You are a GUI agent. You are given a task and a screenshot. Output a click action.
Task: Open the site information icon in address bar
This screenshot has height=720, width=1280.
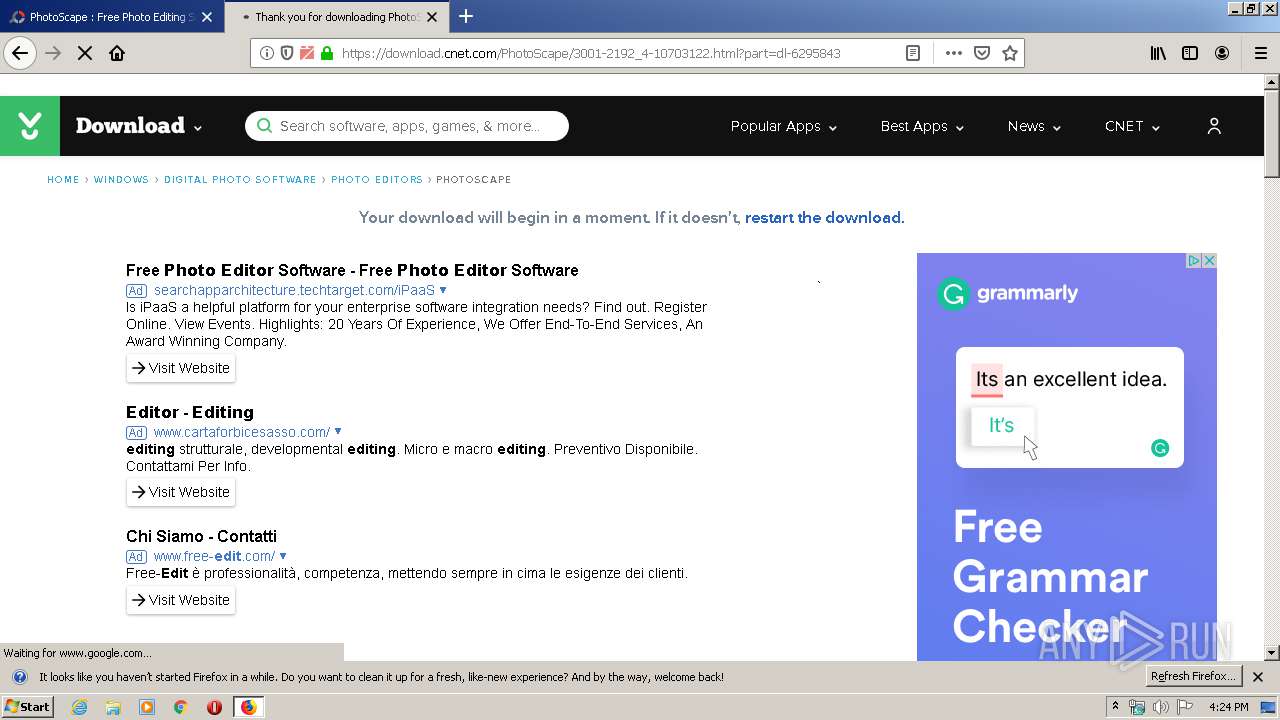pos(267,53)
